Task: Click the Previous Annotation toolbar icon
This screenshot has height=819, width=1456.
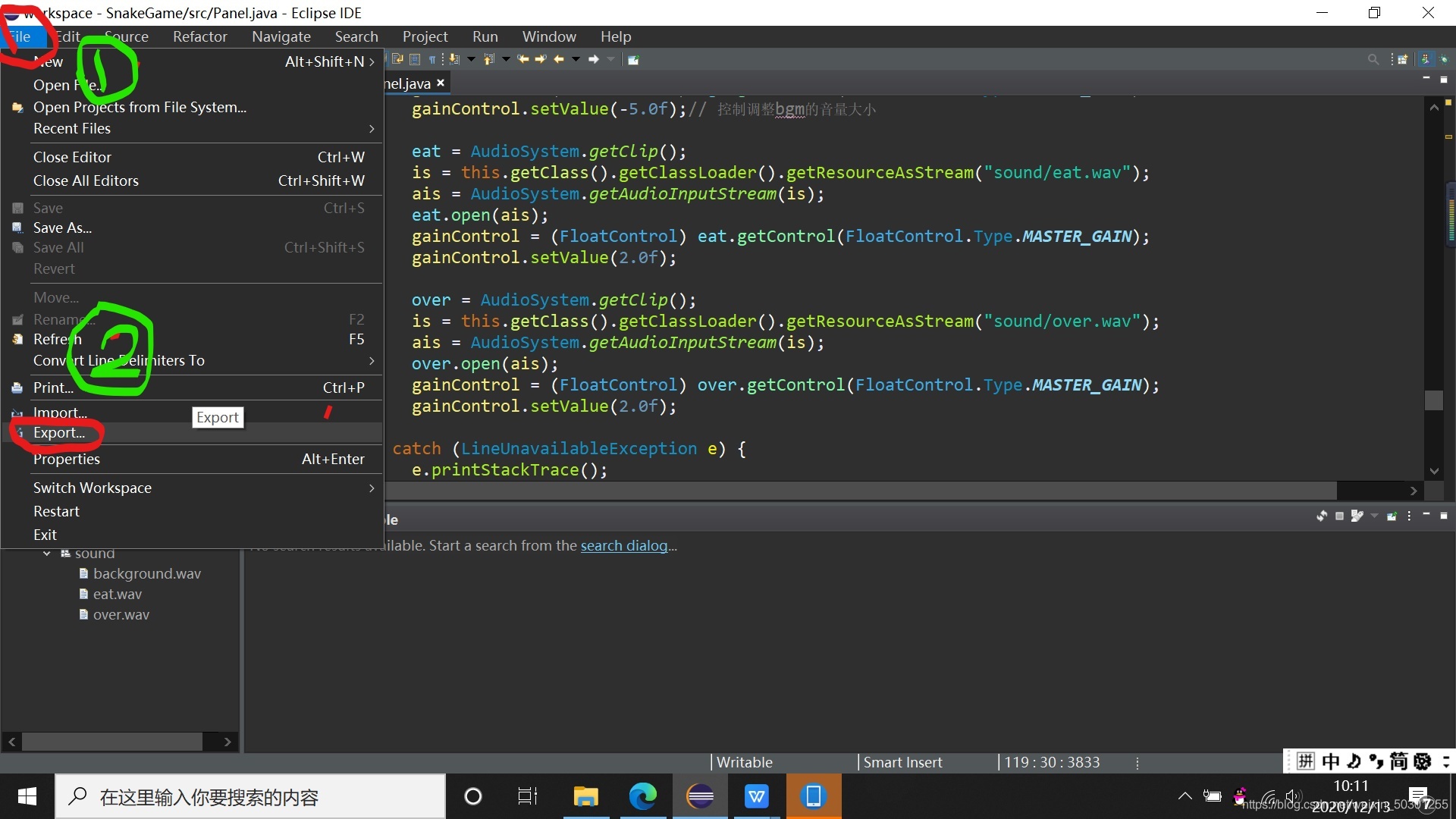Action: point(489,59)
